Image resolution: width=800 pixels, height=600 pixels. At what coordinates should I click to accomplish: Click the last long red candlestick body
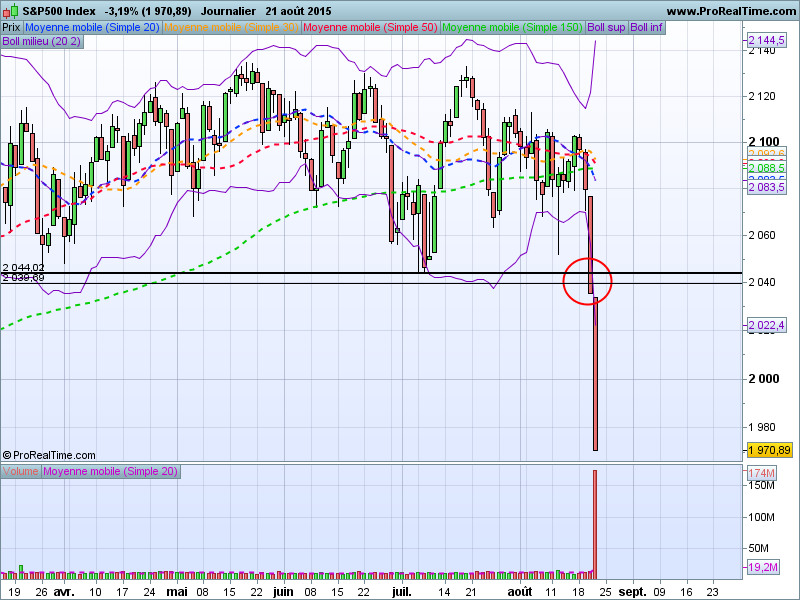tap(595, 374)
